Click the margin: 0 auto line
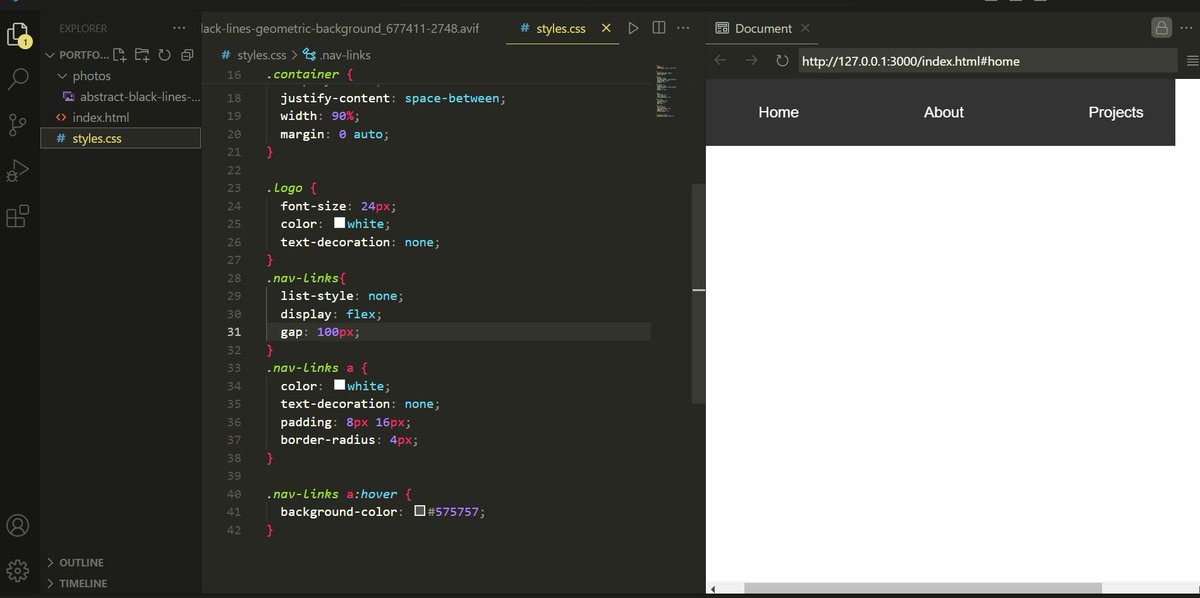This screenshot has height=598, width=1200. coord(334,134)
